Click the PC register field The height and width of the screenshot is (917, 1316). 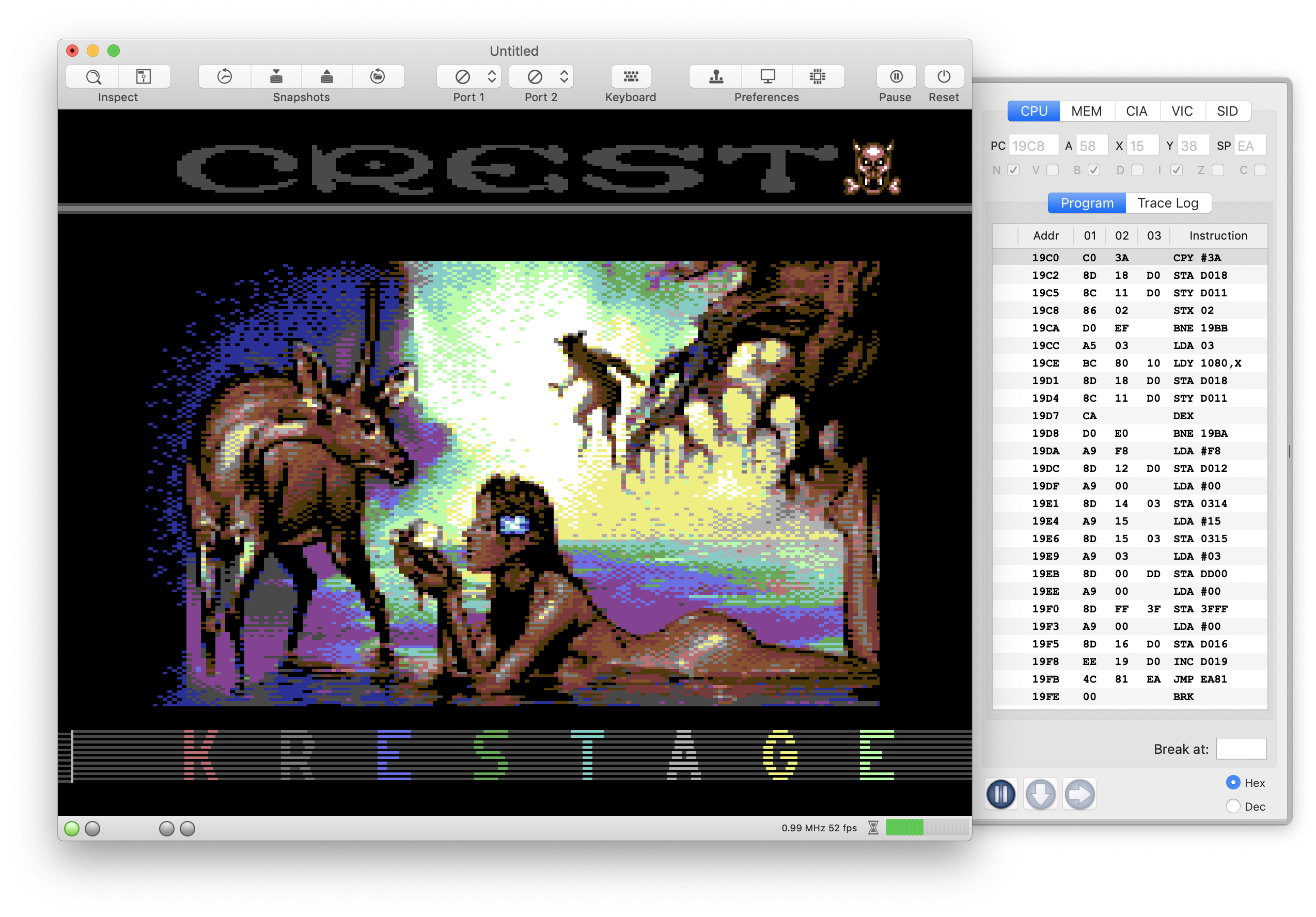pos(1033,146)
